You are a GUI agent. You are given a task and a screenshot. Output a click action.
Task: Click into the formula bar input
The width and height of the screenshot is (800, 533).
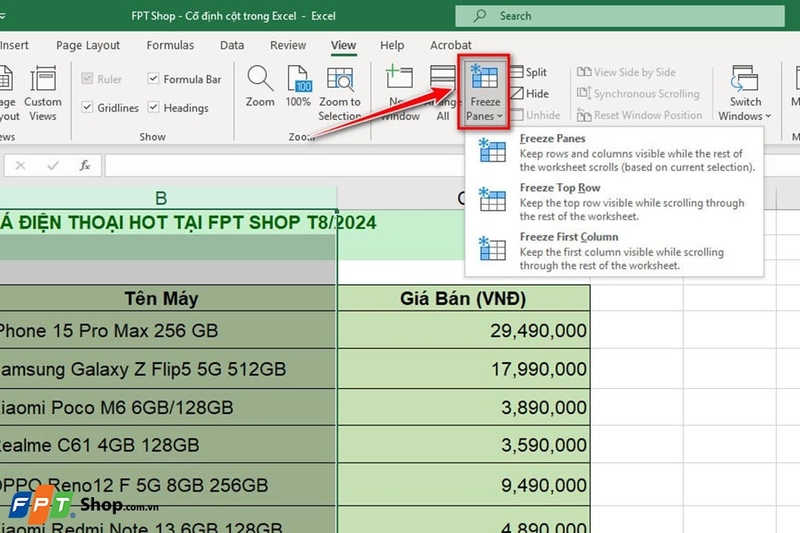(286, 165)
